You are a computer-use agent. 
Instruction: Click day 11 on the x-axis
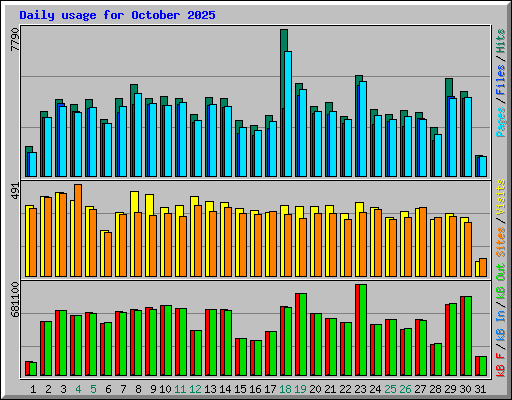click(180, 389)
